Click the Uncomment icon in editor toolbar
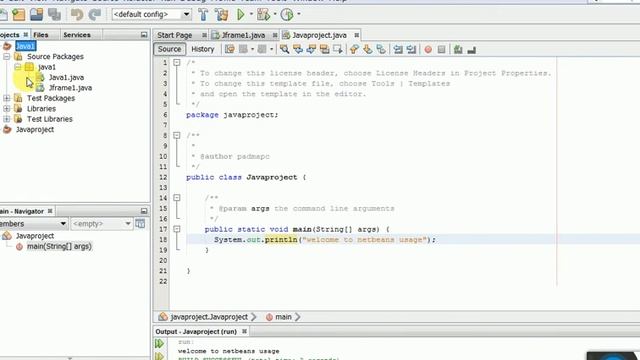The width and height of the screenshot is (640, 360). pyautogui.click(x=471, y=49)
